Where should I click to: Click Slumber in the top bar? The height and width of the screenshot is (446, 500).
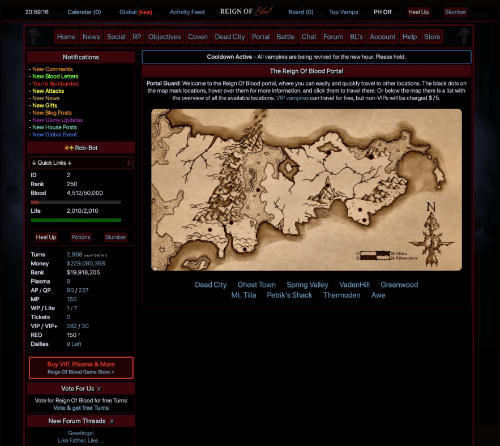pos(455,12)
